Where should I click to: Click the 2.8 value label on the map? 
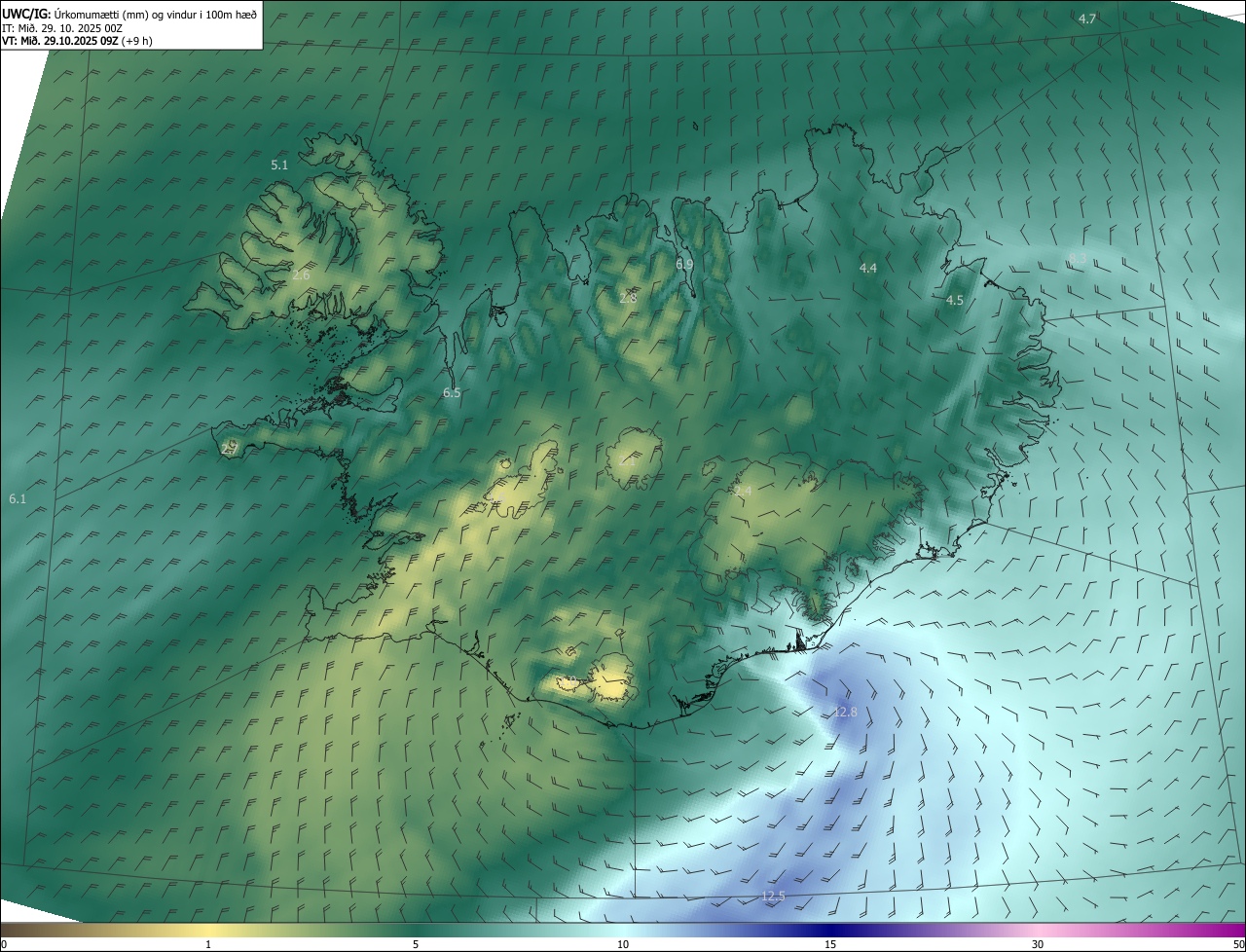(x=628, y=298)
